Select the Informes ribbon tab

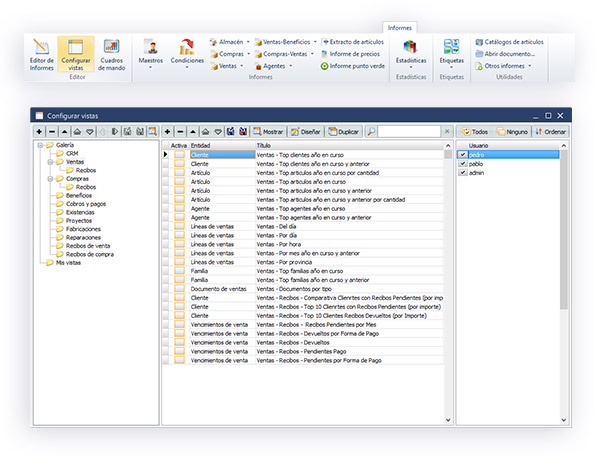point(401,28)
